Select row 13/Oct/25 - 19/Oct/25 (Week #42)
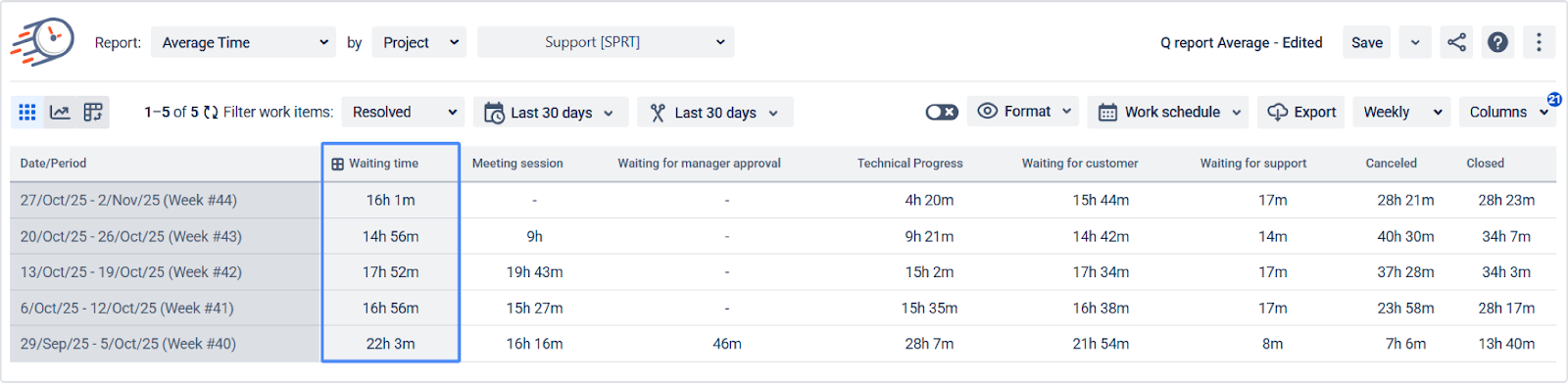This screenshot has height=383, width=1568. coord(783,272)
